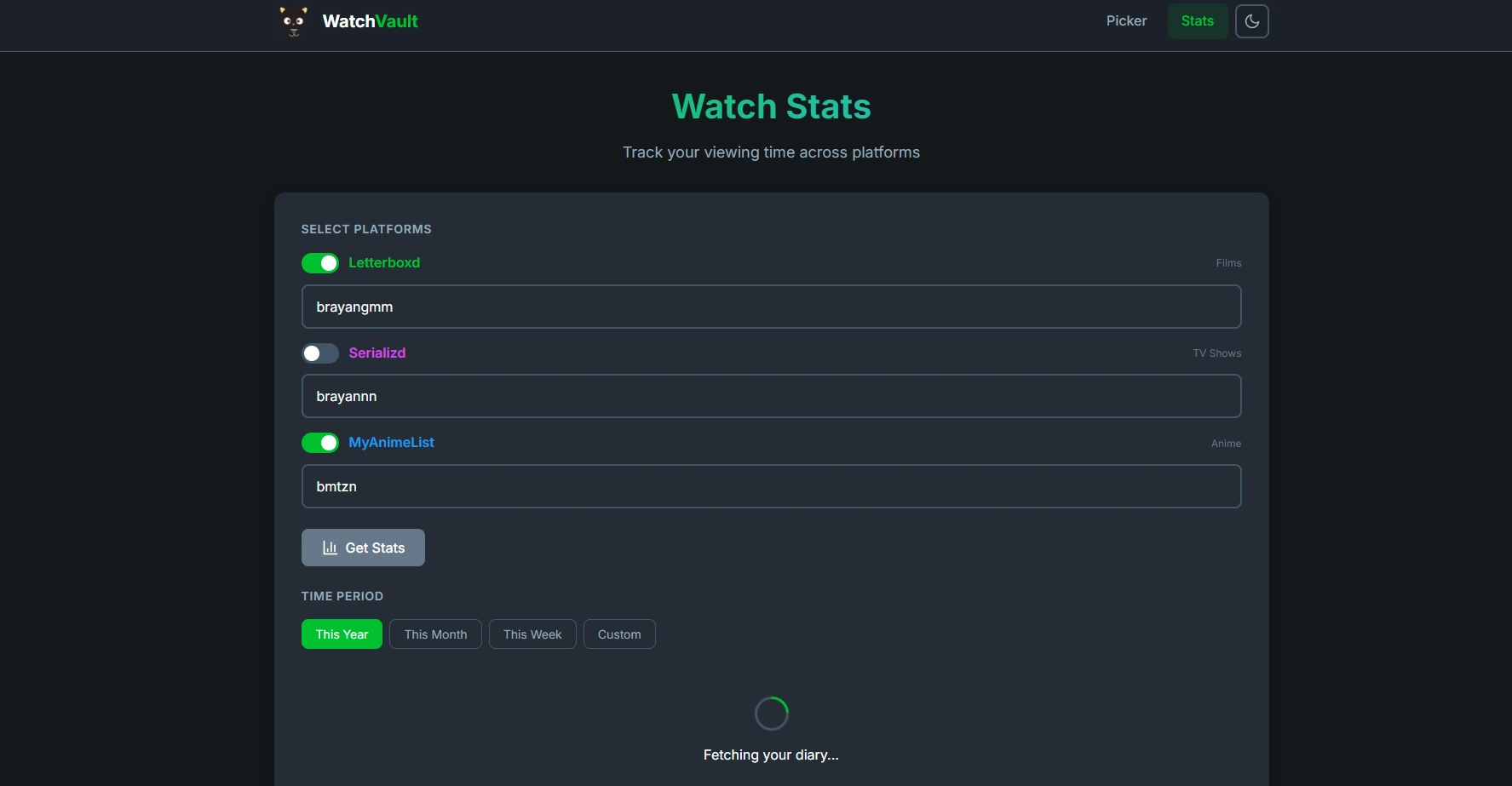Click the WatchVault cat logo icon

pos(294,21)
